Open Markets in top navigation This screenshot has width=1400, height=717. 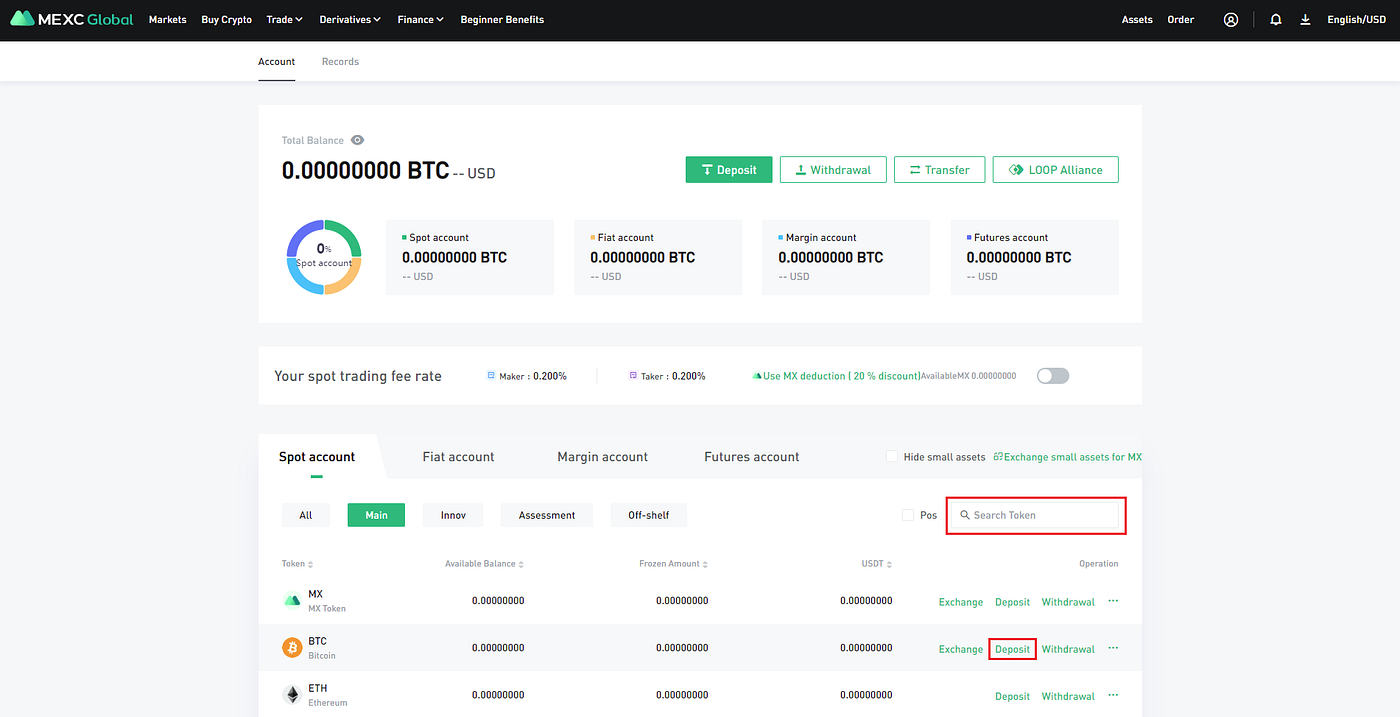click(168, 19)
